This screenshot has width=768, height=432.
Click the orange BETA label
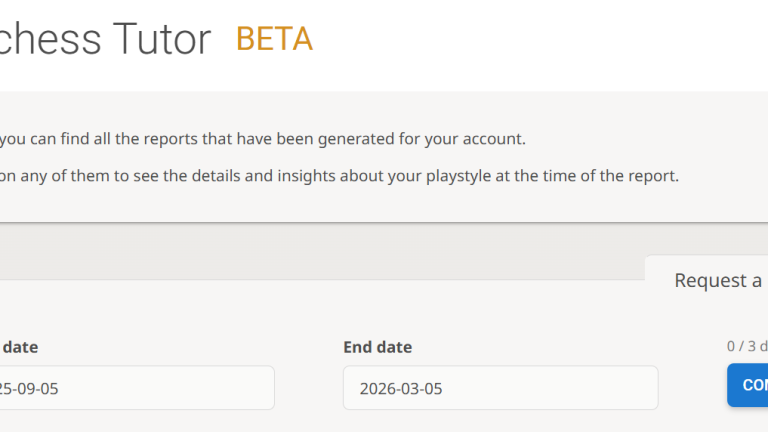(x=274, y=39)
